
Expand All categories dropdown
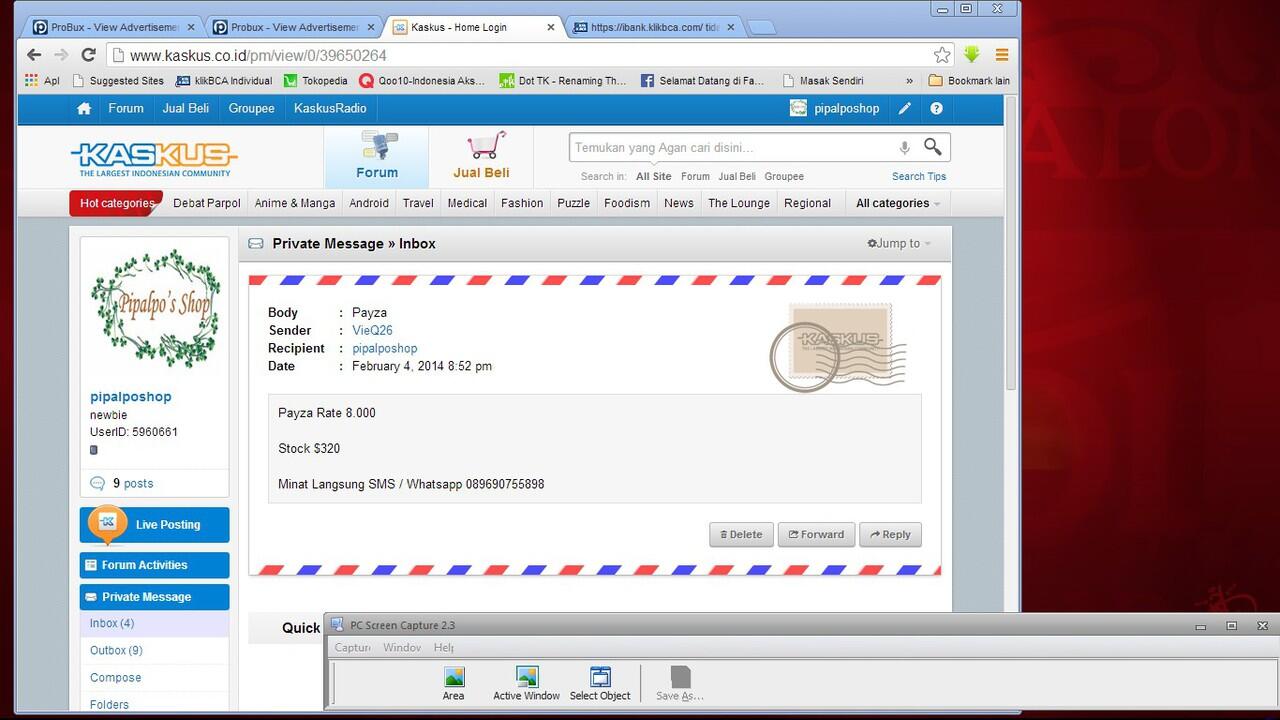pos(898,203)
